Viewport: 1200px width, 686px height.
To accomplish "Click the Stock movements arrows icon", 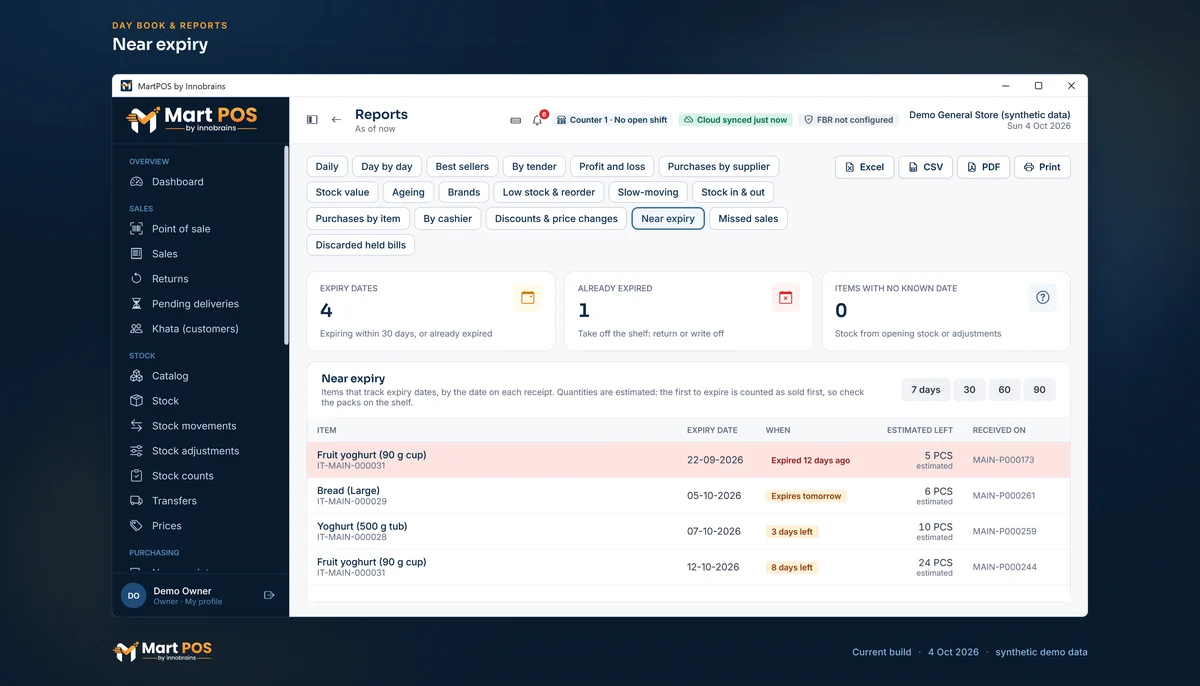I will click(137, 426).
